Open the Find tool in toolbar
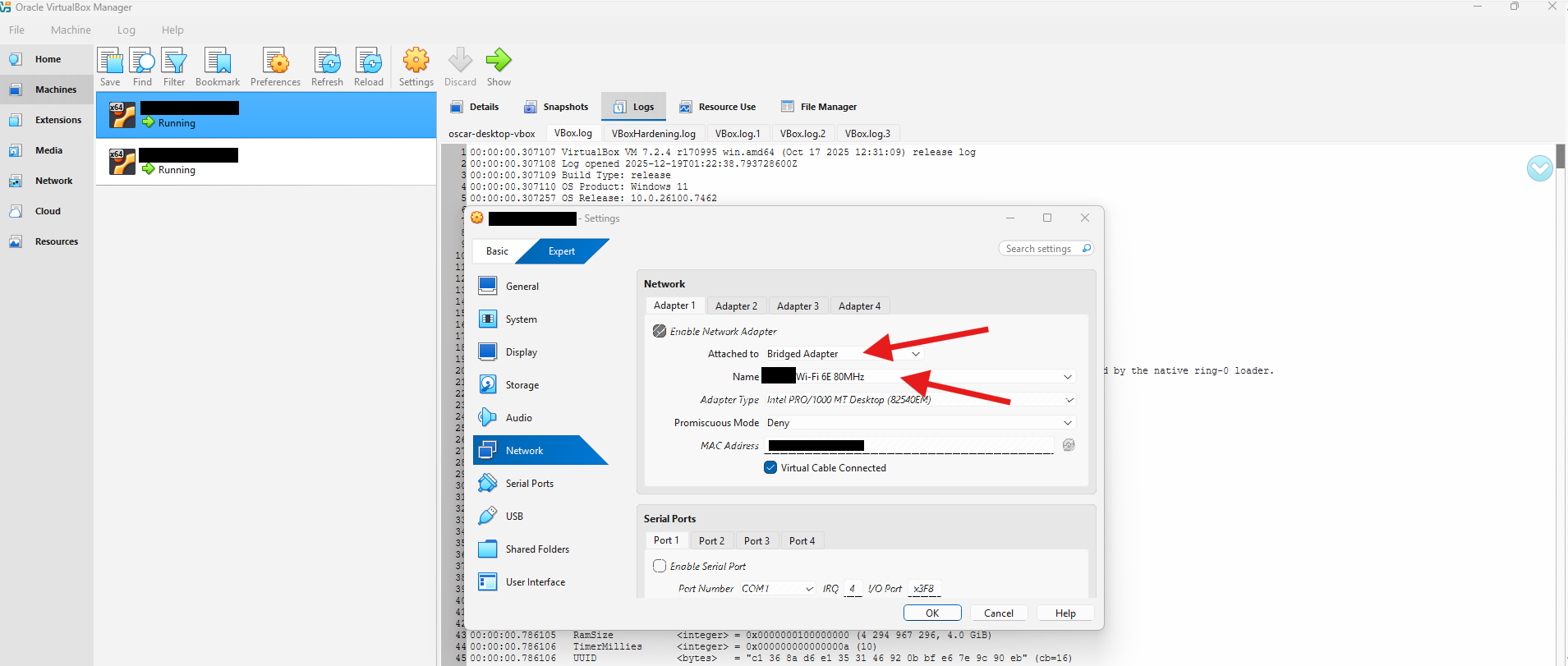 point(142,67)
